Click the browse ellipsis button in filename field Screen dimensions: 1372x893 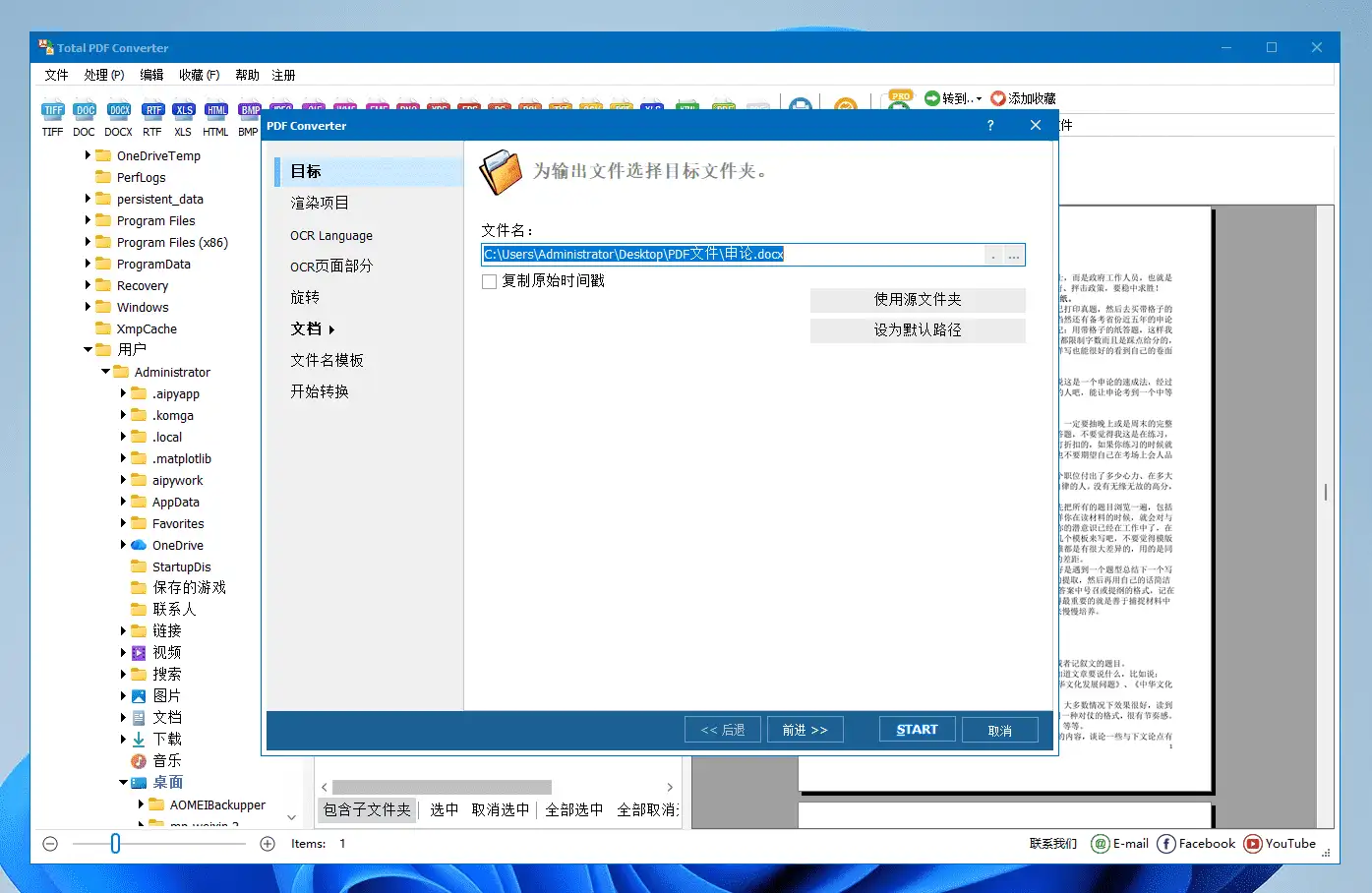[x=1014, y=255]
